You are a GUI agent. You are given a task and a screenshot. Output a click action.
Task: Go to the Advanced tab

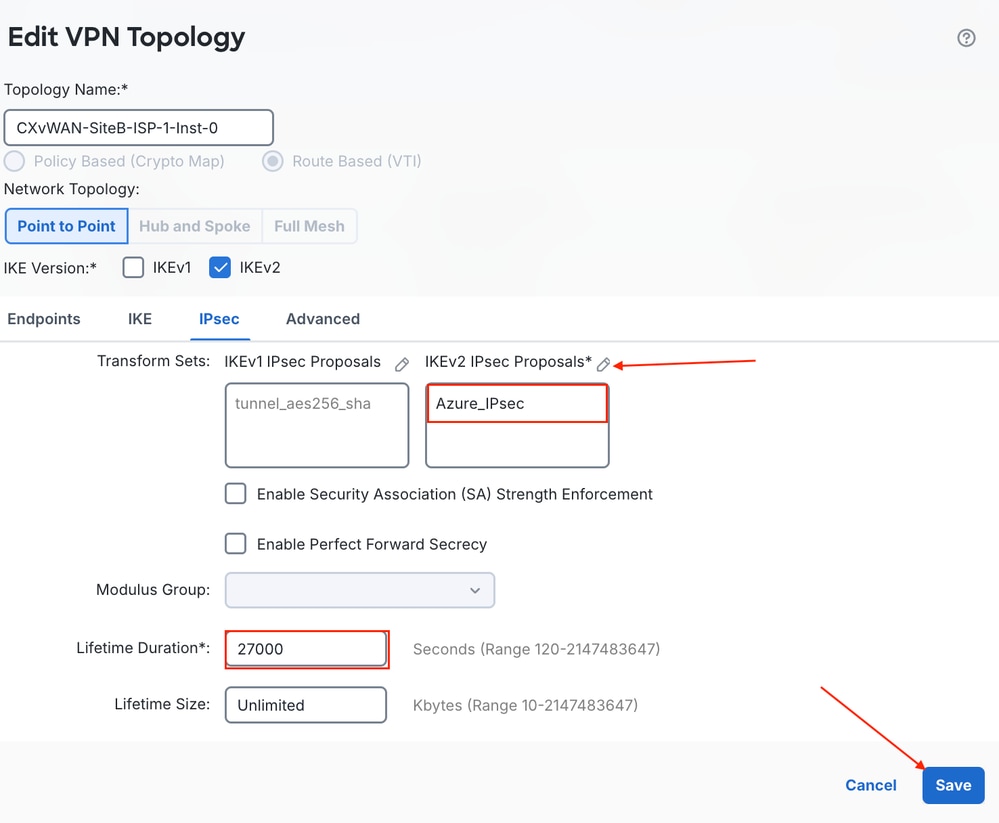[x=323, y=318]
